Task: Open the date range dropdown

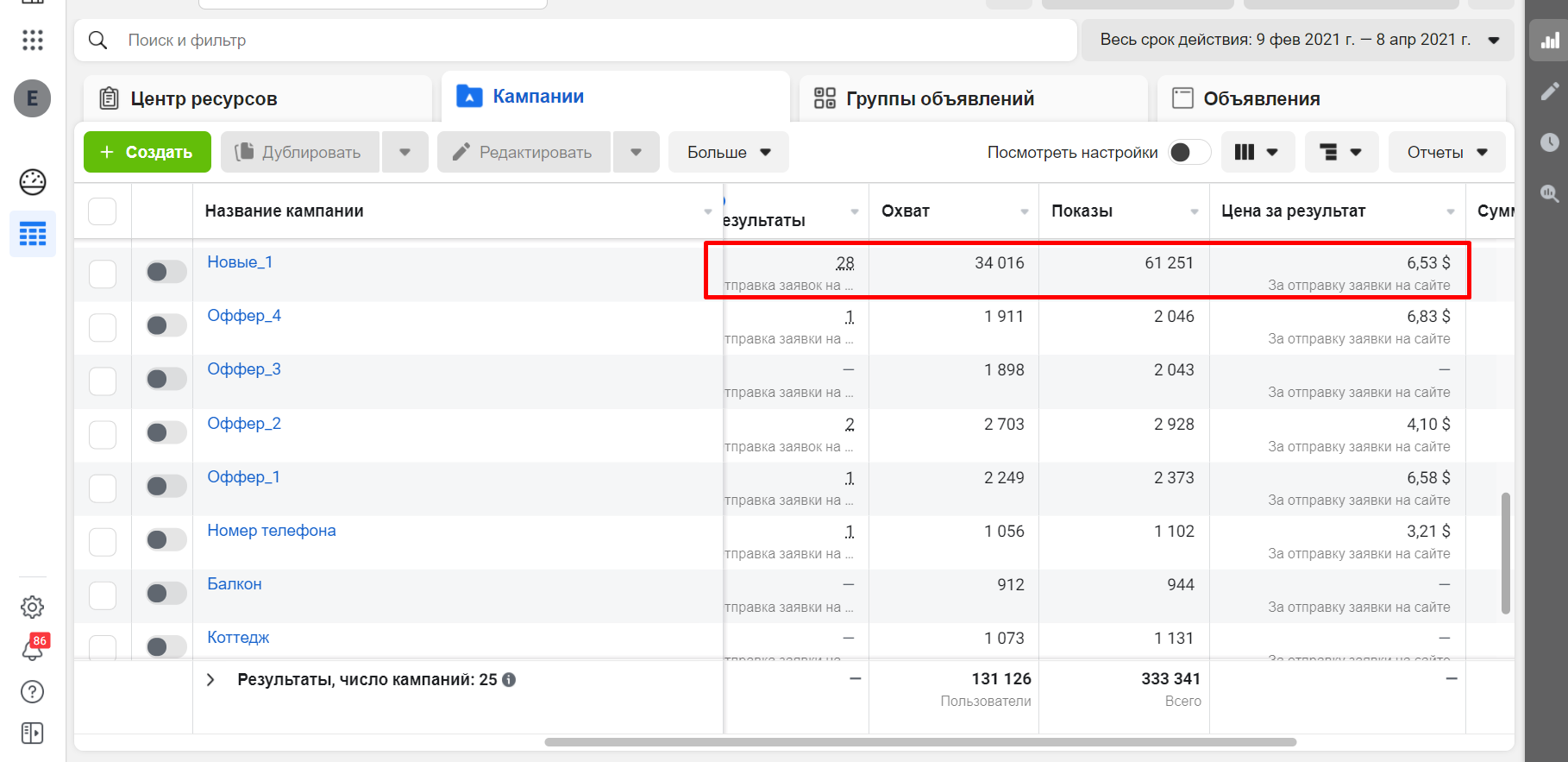Action: [x=1297, y=41]
